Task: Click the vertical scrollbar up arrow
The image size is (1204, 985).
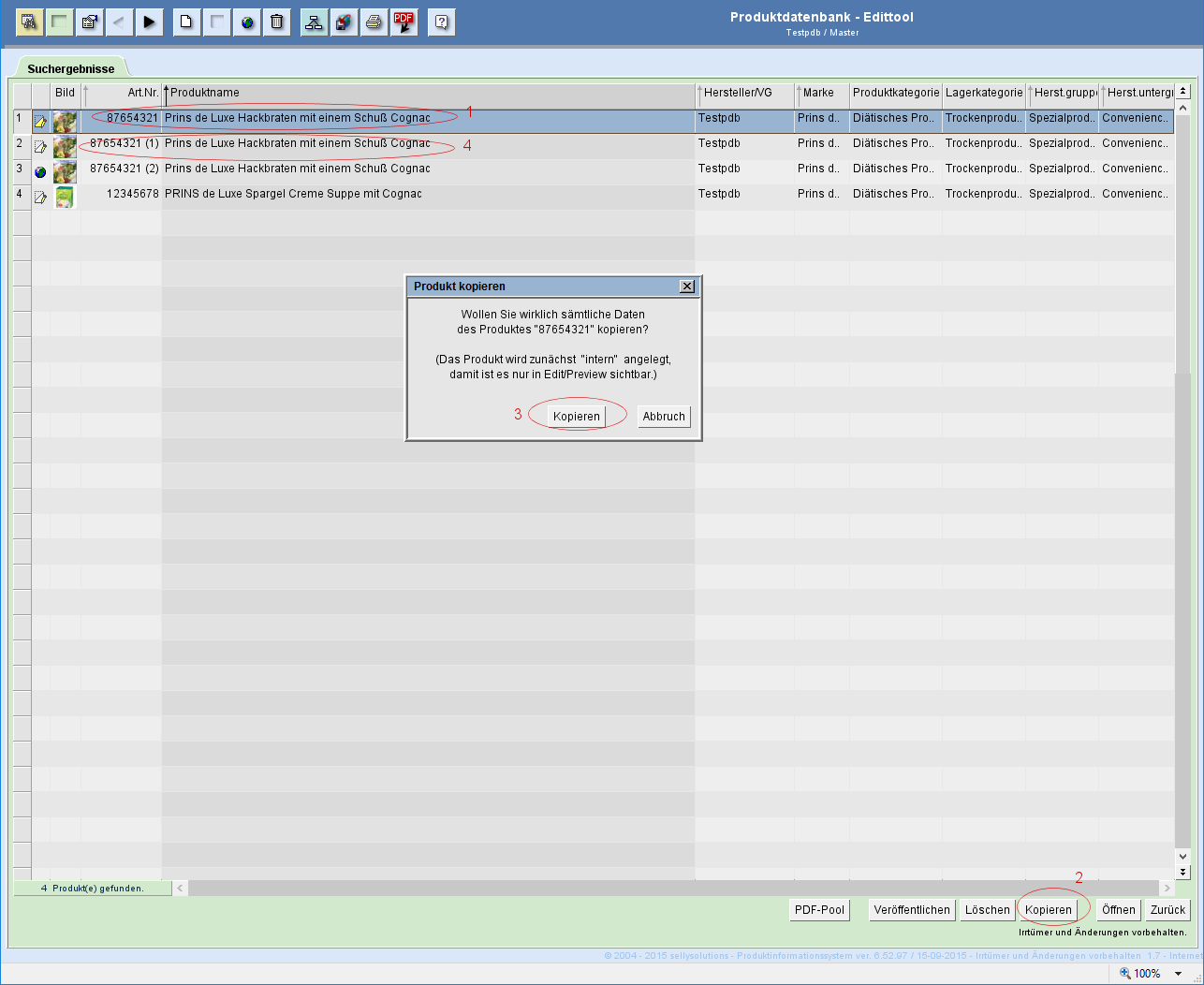Action: coord(1182,108)
